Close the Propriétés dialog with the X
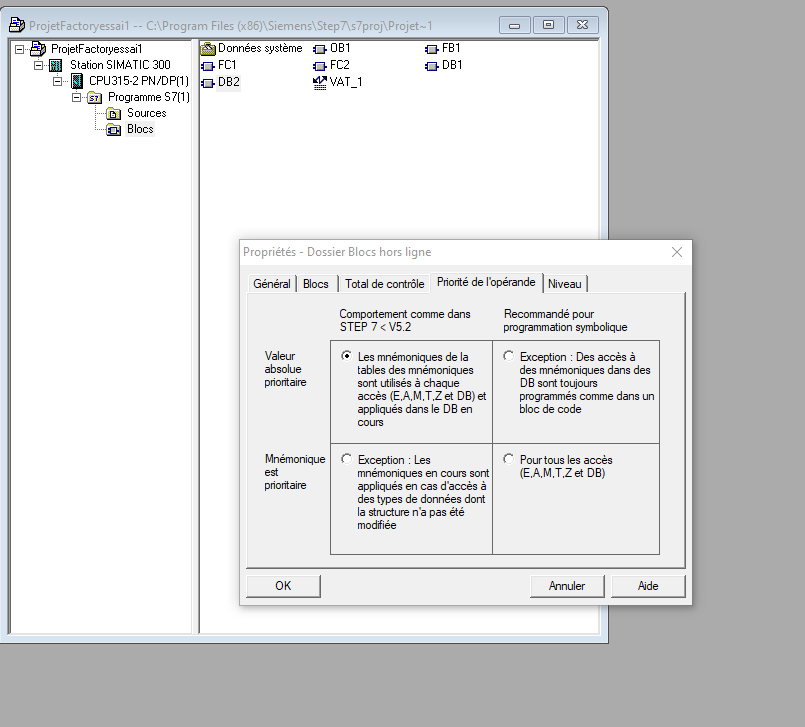Viewport: 805px width, 727px height. (676, 252)
